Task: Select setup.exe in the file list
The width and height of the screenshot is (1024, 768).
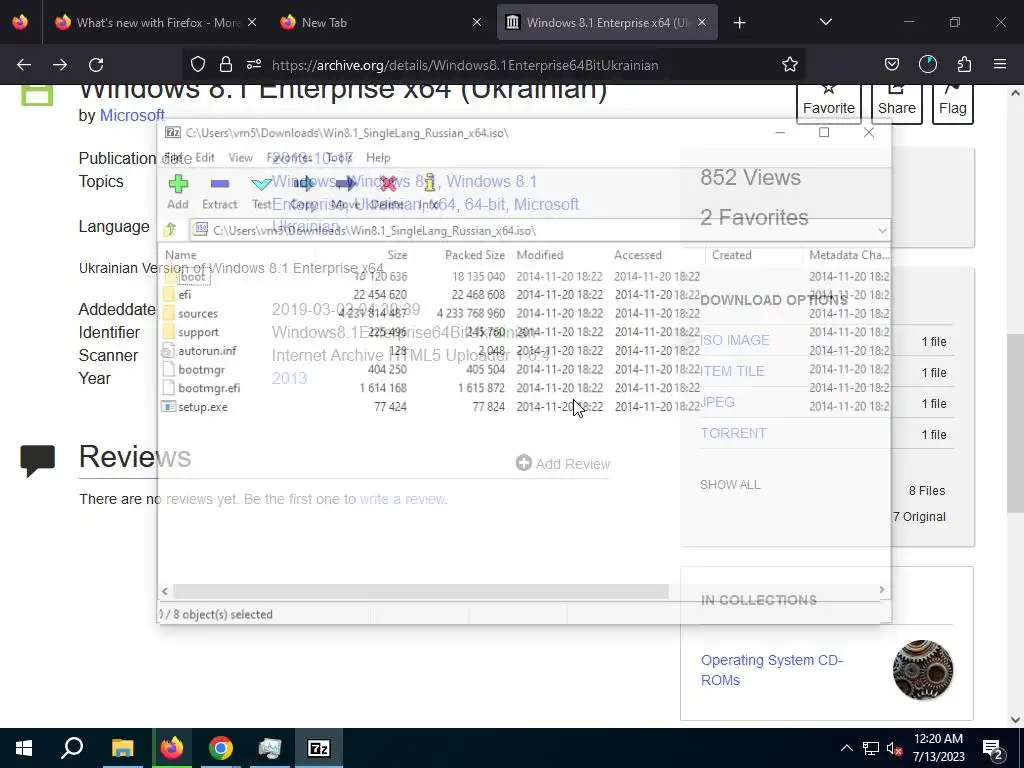Action: (202, 407)
